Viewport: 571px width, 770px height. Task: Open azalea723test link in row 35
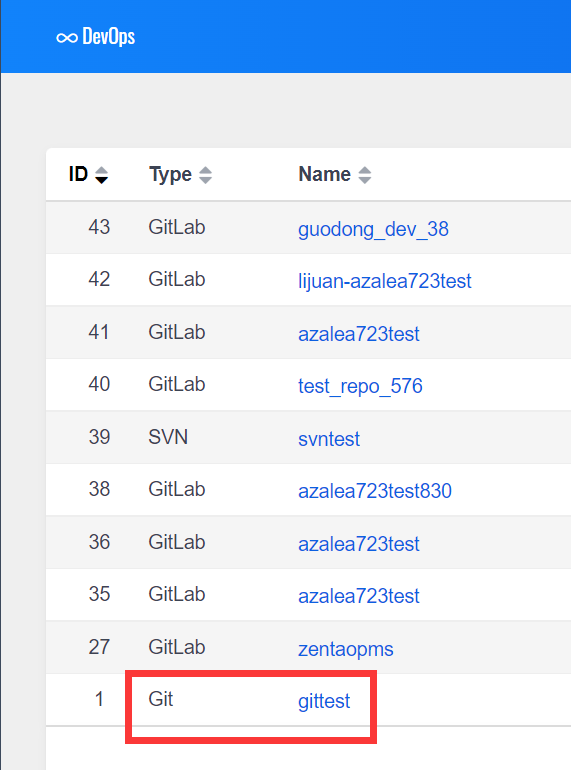click(359, 596)
